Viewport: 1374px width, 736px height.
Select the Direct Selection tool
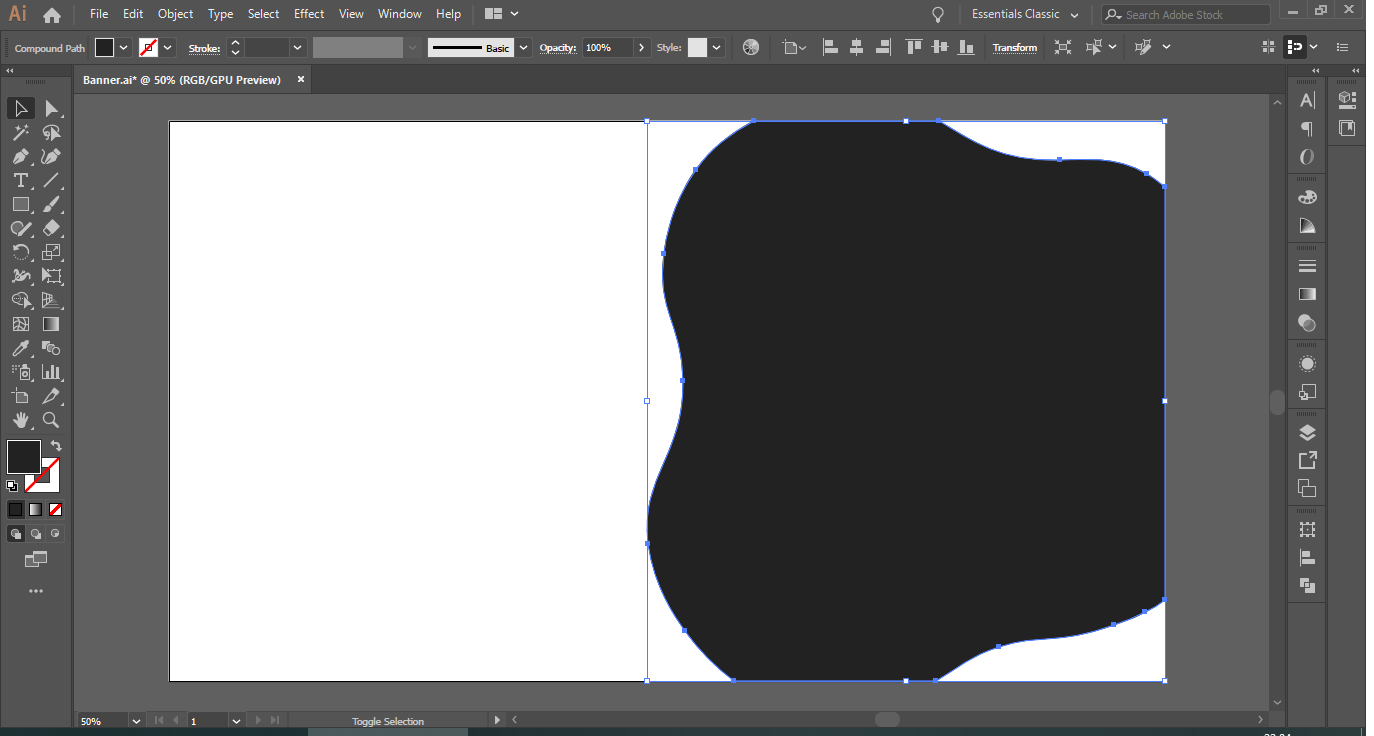[x=52, y=108]
